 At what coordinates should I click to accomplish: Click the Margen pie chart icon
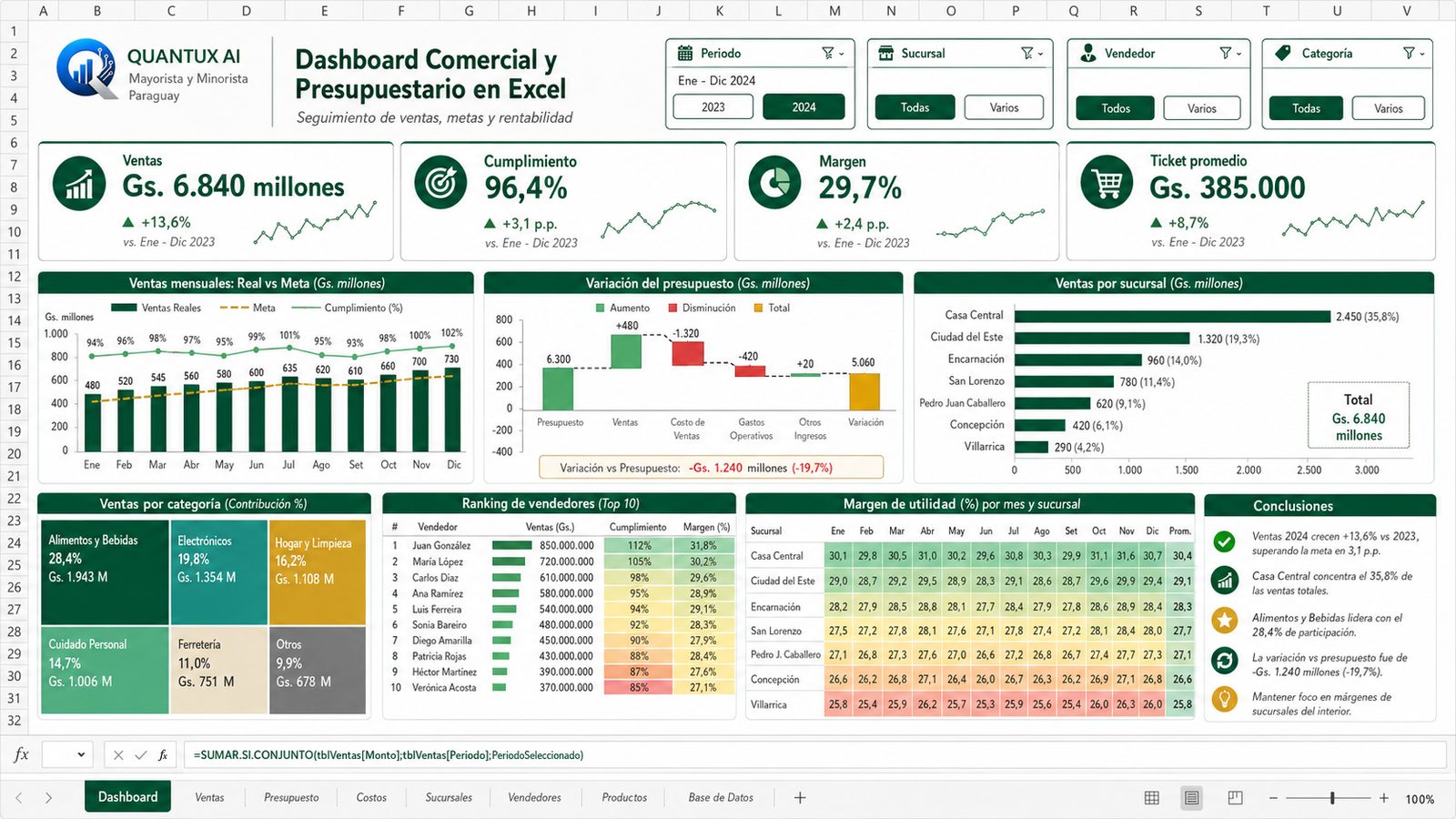pyautogui.click(x=774, y=183)
